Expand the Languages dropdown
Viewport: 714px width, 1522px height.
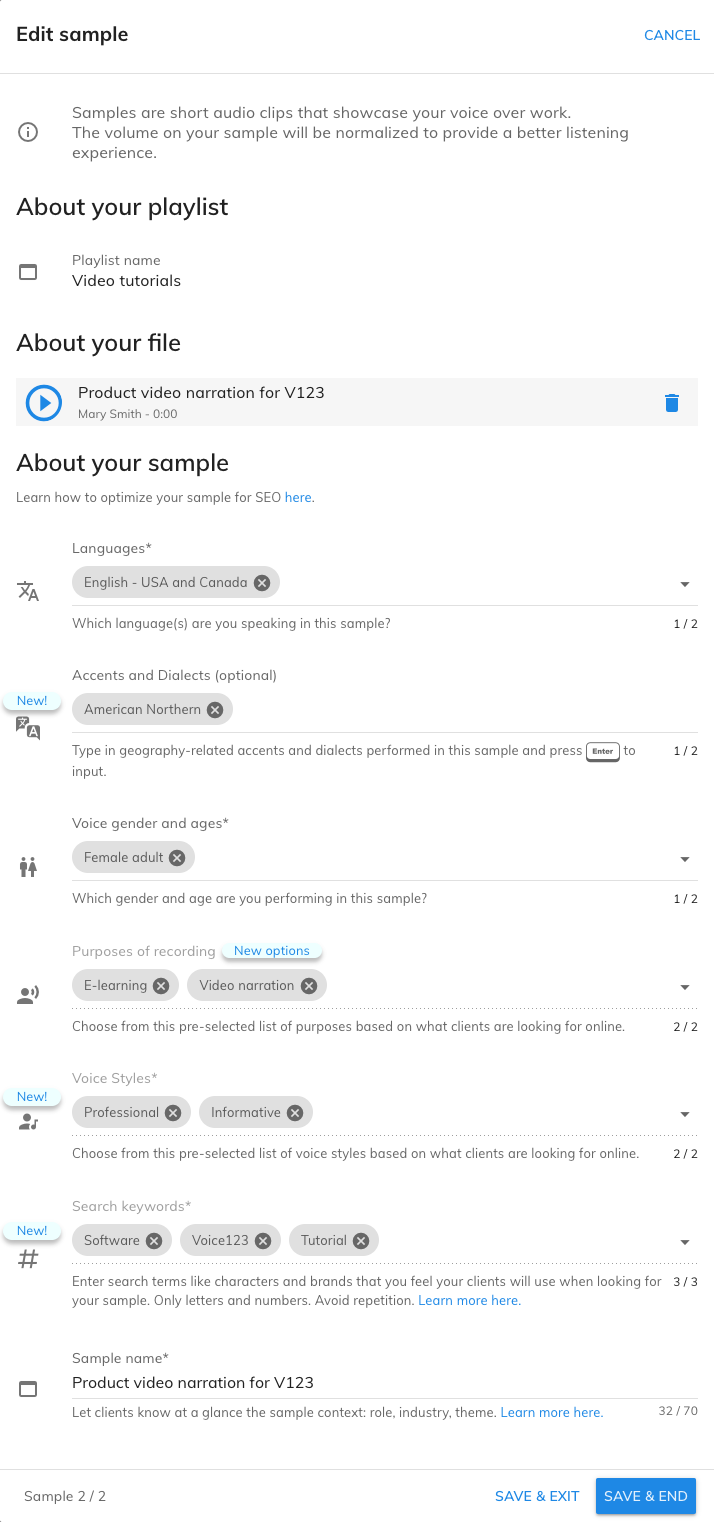coord(685,584)
